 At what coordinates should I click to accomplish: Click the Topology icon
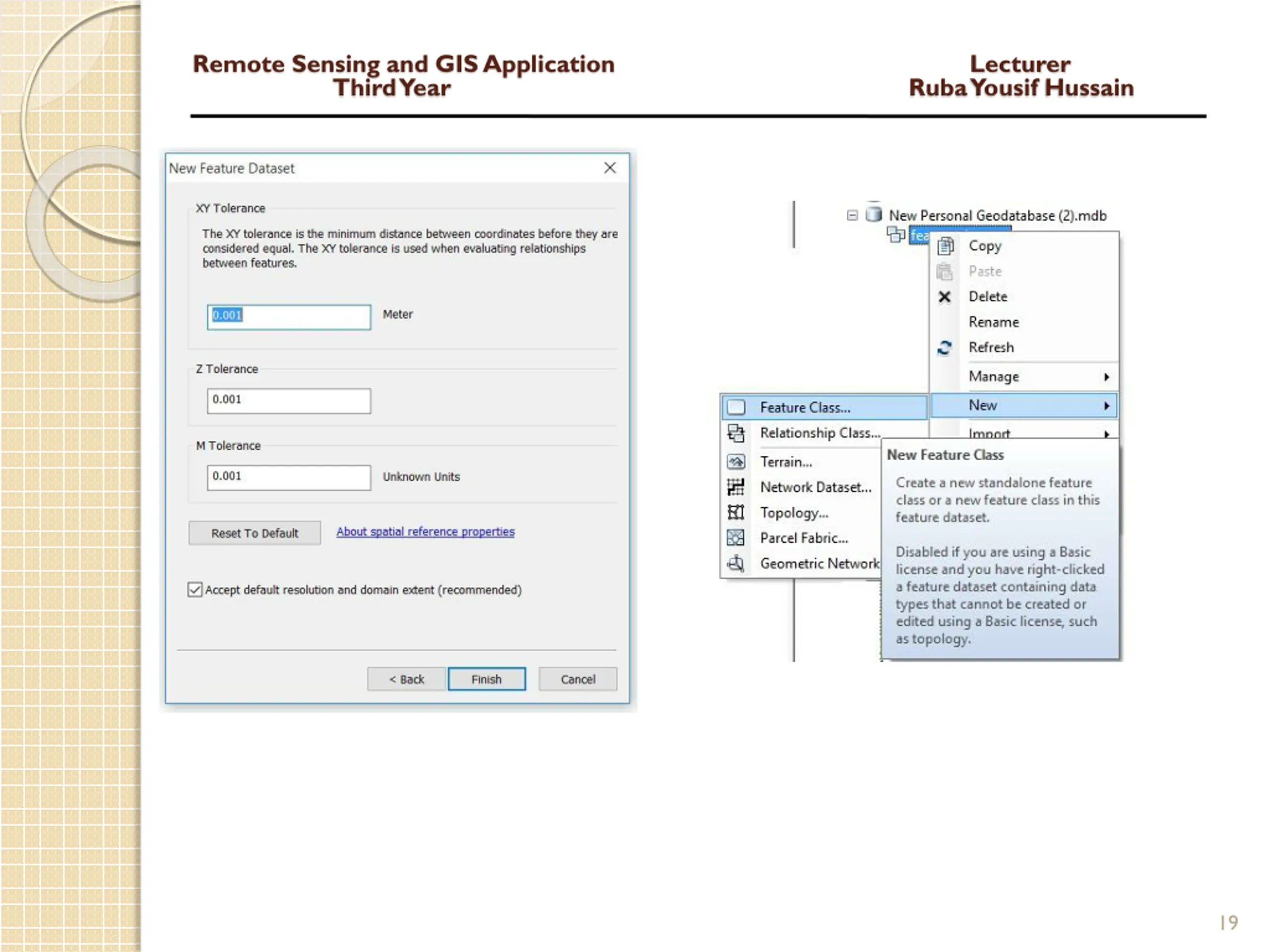tap(736, 512)
